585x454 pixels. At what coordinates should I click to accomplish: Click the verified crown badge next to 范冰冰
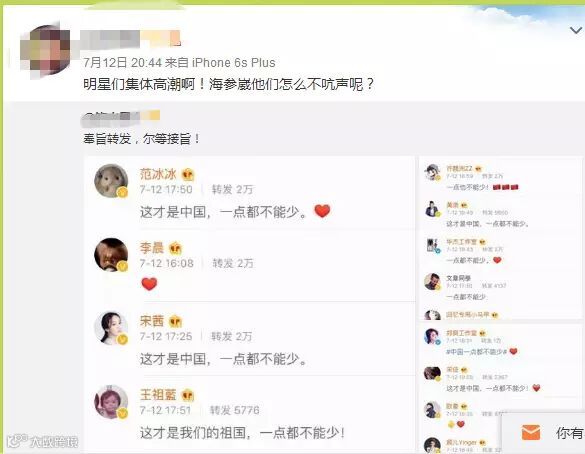tap(188, 174)
